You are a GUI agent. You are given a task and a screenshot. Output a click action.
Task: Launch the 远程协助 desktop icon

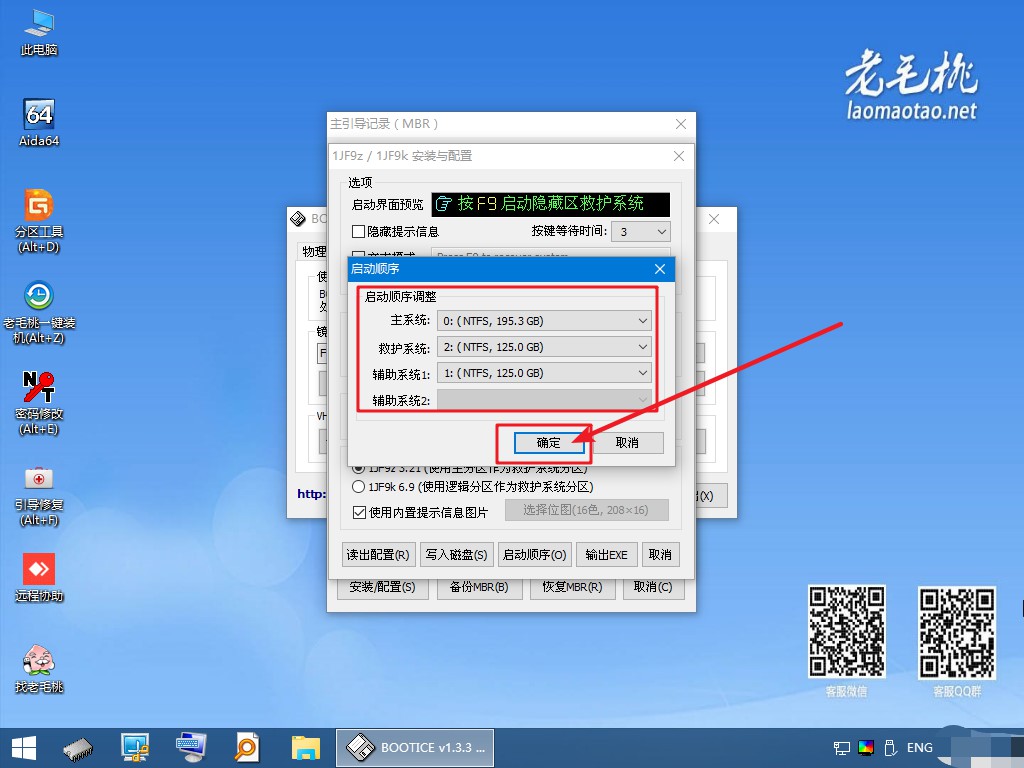click(39, 577)
